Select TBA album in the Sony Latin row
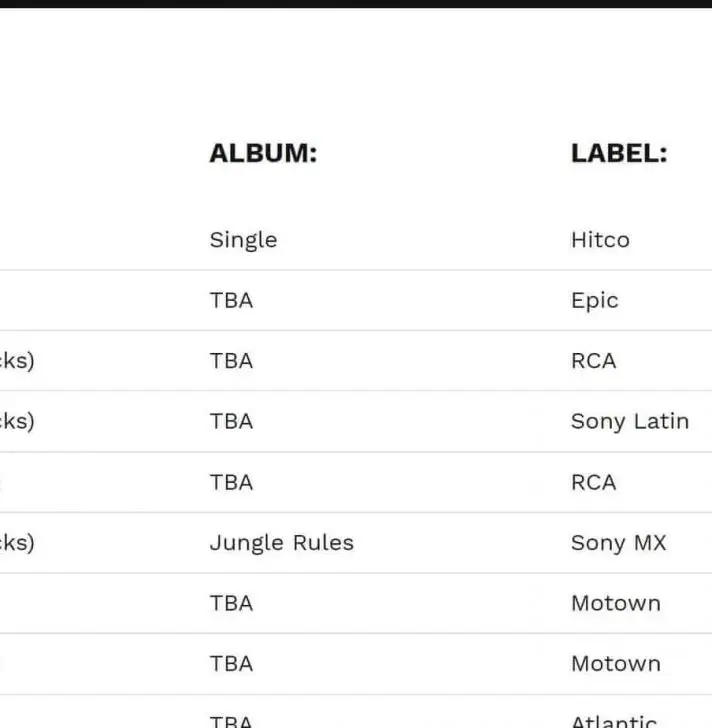This screenshot has width=712, height=728. pos(231,421)
